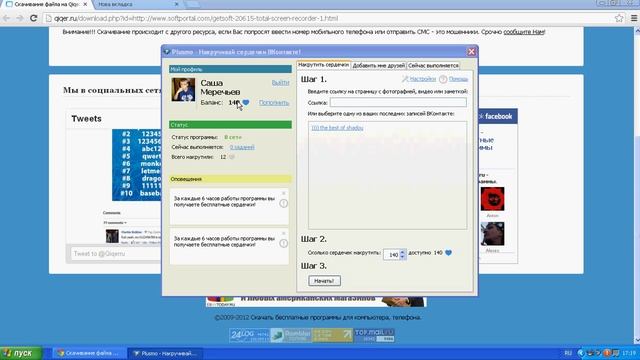The width and height of the screenshot is (640, 360).
Task: Top up balance via 'Пополнить'
Action: point(274,102)
